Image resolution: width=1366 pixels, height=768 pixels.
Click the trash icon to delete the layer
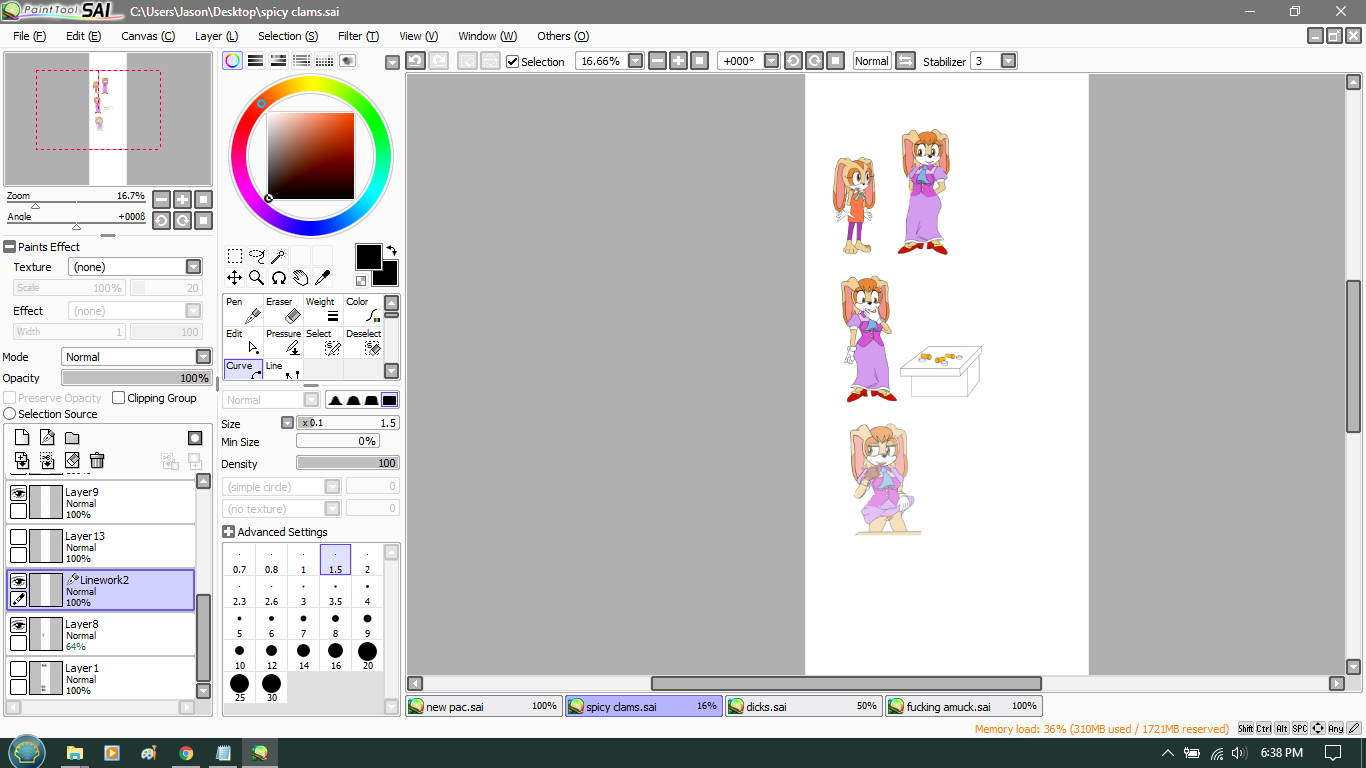[x=97, y=460]
